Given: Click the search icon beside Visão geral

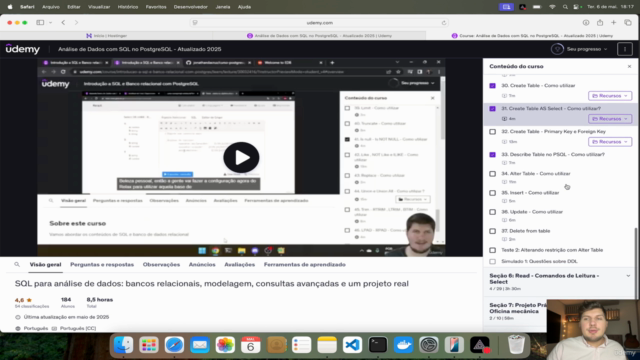Looking at the screenshot, I should coord(17,264).
